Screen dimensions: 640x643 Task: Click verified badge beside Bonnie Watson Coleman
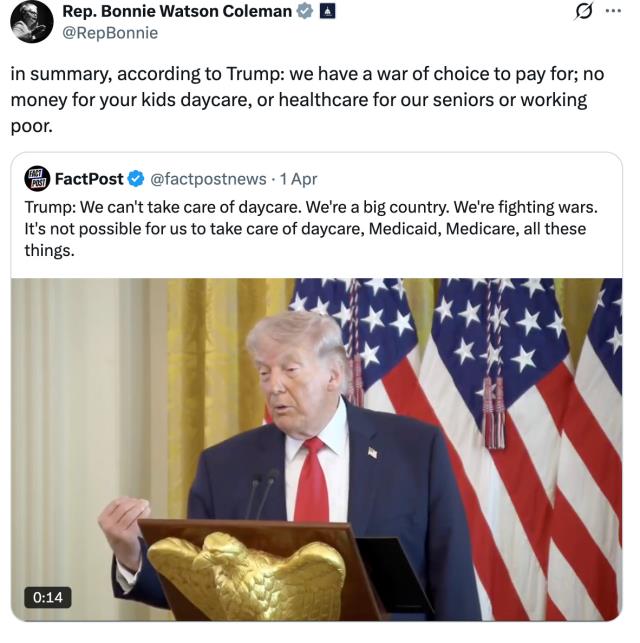tap(305, 11)
